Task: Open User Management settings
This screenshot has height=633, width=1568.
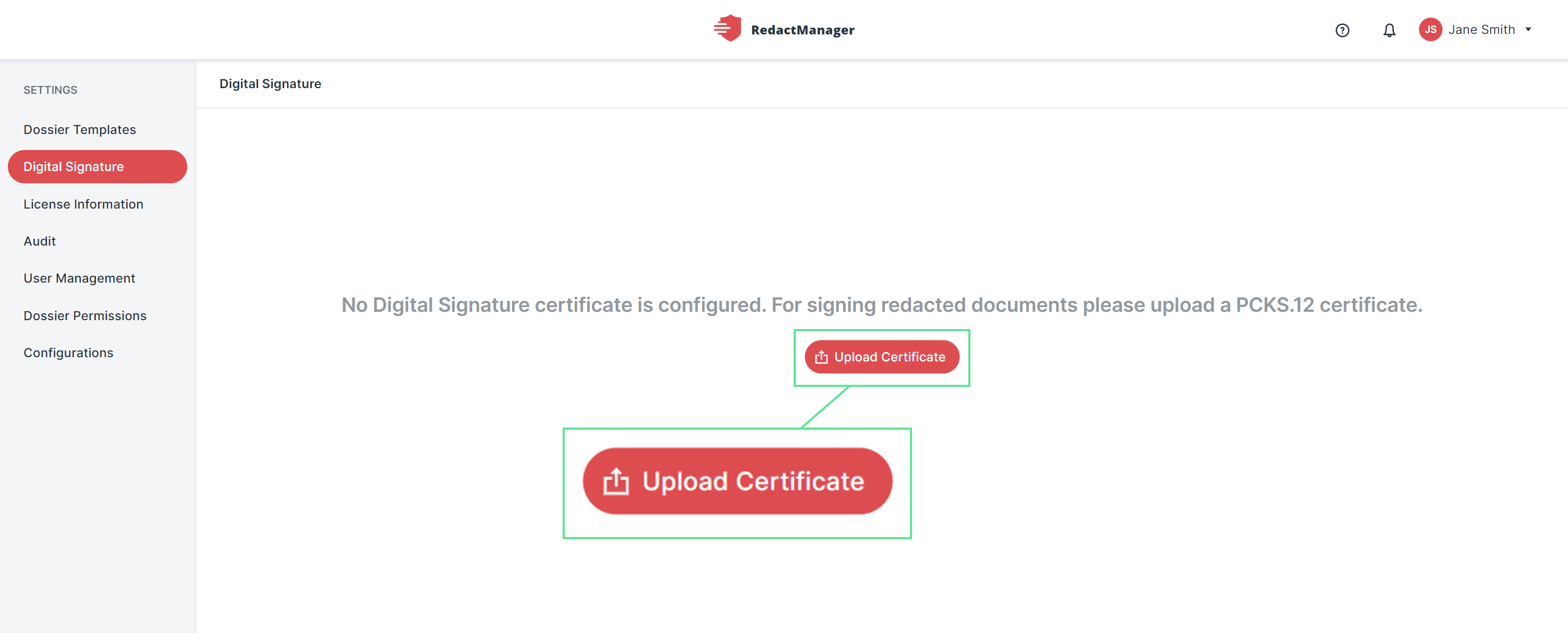Action: 79,278
